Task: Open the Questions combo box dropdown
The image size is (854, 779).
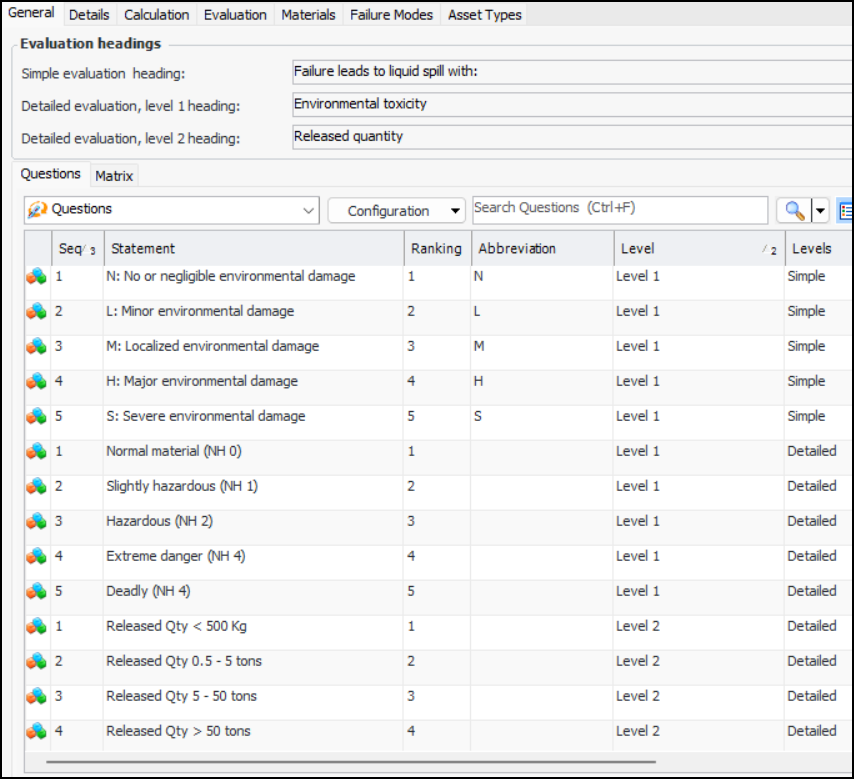Action: point(308,210)
